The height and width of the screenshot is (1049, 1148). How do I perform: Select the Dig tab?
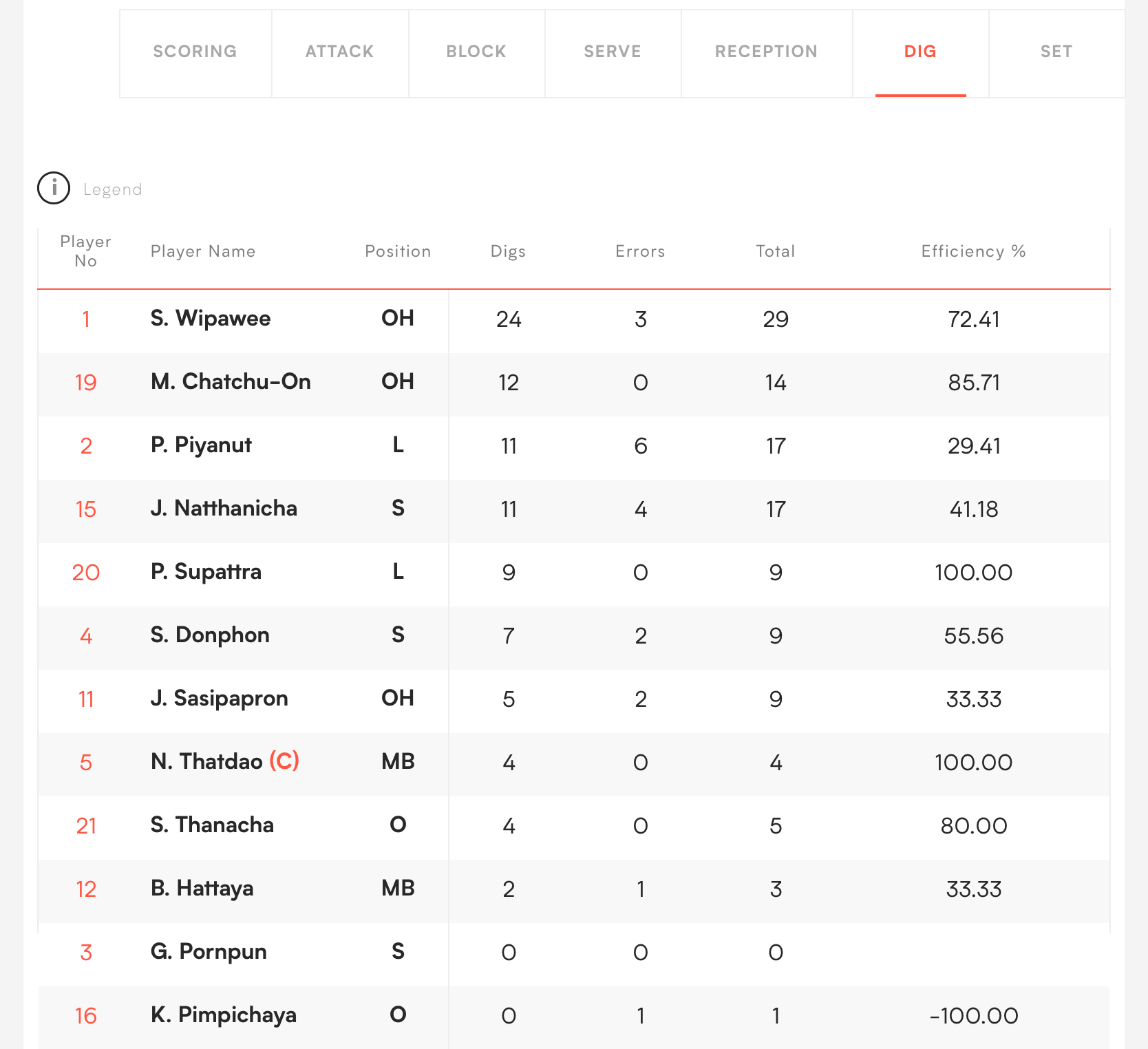click(x=920, y=52)
